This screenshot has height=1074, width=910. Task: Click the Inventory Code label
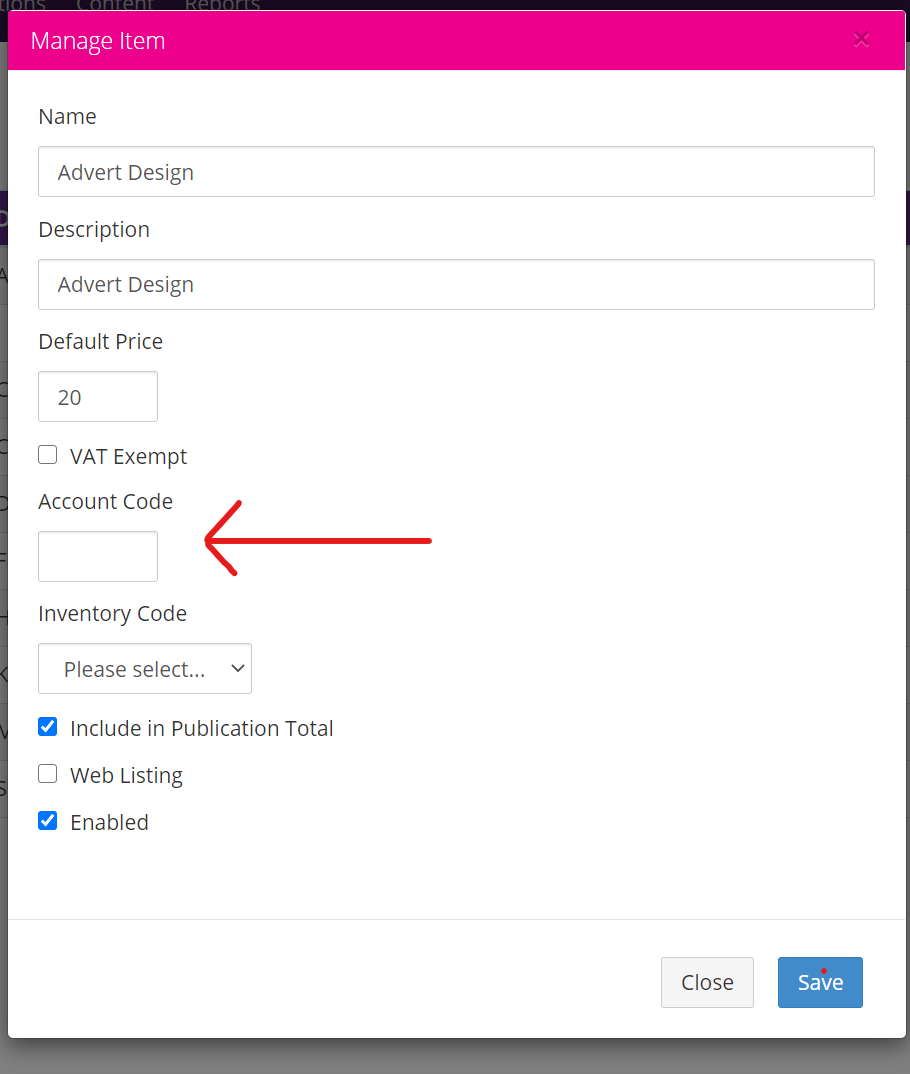(112, 613)
